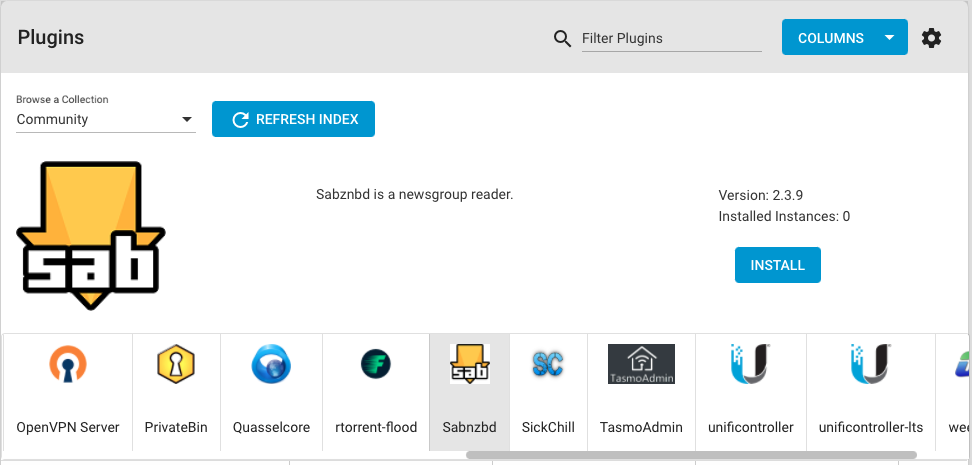Open the Browse a Collection dropdown
972x465 pixels.
point(105,119)
